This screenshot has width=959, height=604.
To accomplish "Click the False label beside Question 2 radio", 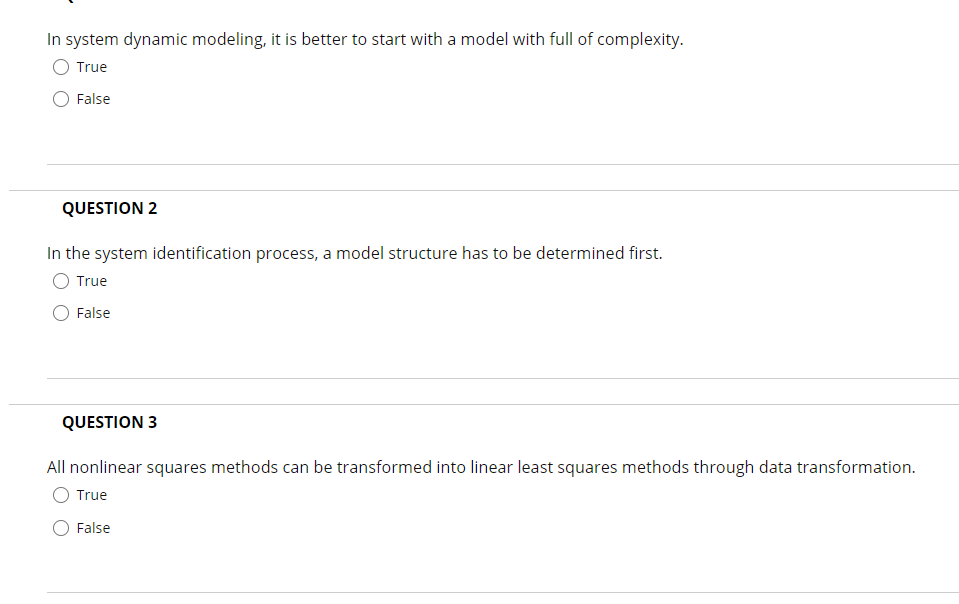I will coord(95,313).
